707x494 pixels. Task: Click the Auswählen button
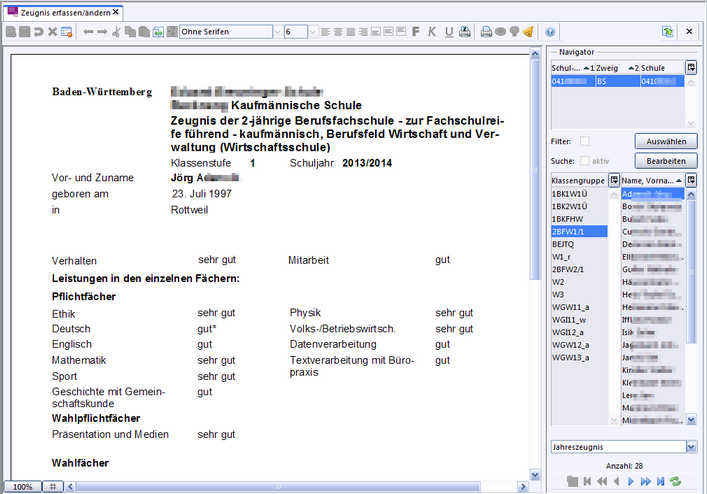pyautogui.click(x=665, y=142)
